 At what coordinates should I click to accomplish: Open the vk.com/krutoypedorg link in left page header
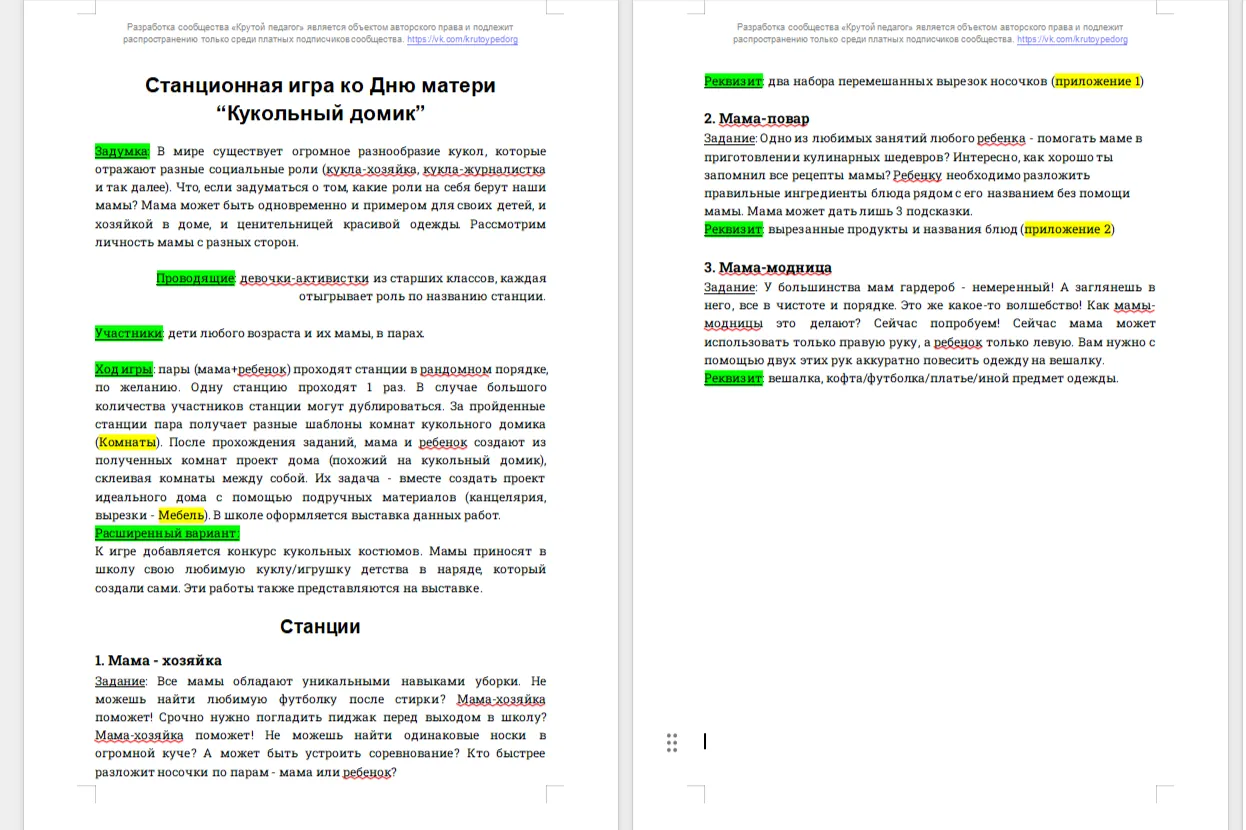(x=462, y=40)
